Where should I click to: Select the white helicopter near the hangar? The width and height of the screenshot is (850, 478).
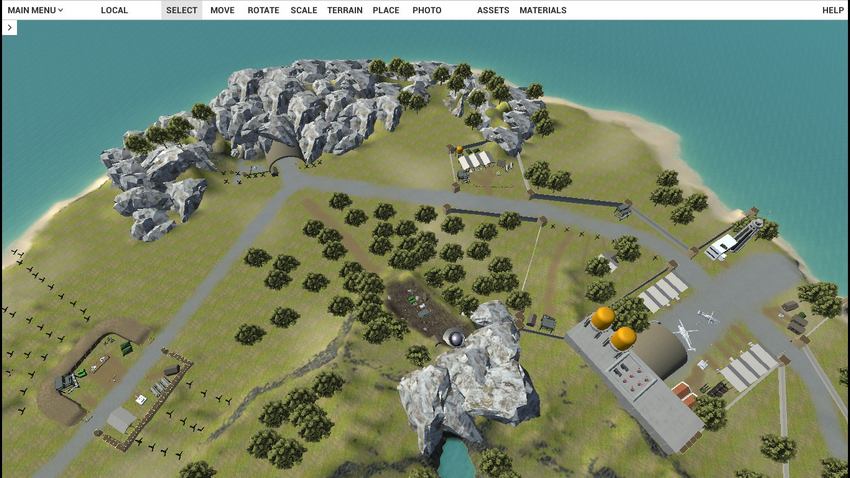[x=686, y=331]
